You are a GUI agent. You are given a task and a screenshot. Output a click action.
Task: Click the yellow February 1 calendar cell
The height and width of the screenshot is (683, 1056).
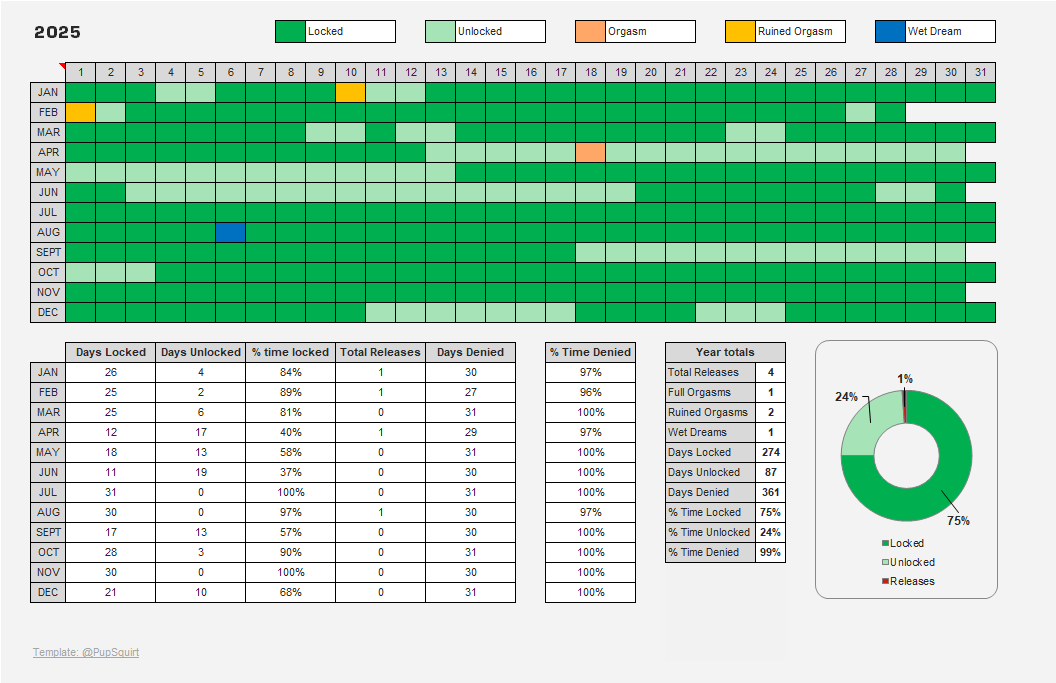point(81,112)
